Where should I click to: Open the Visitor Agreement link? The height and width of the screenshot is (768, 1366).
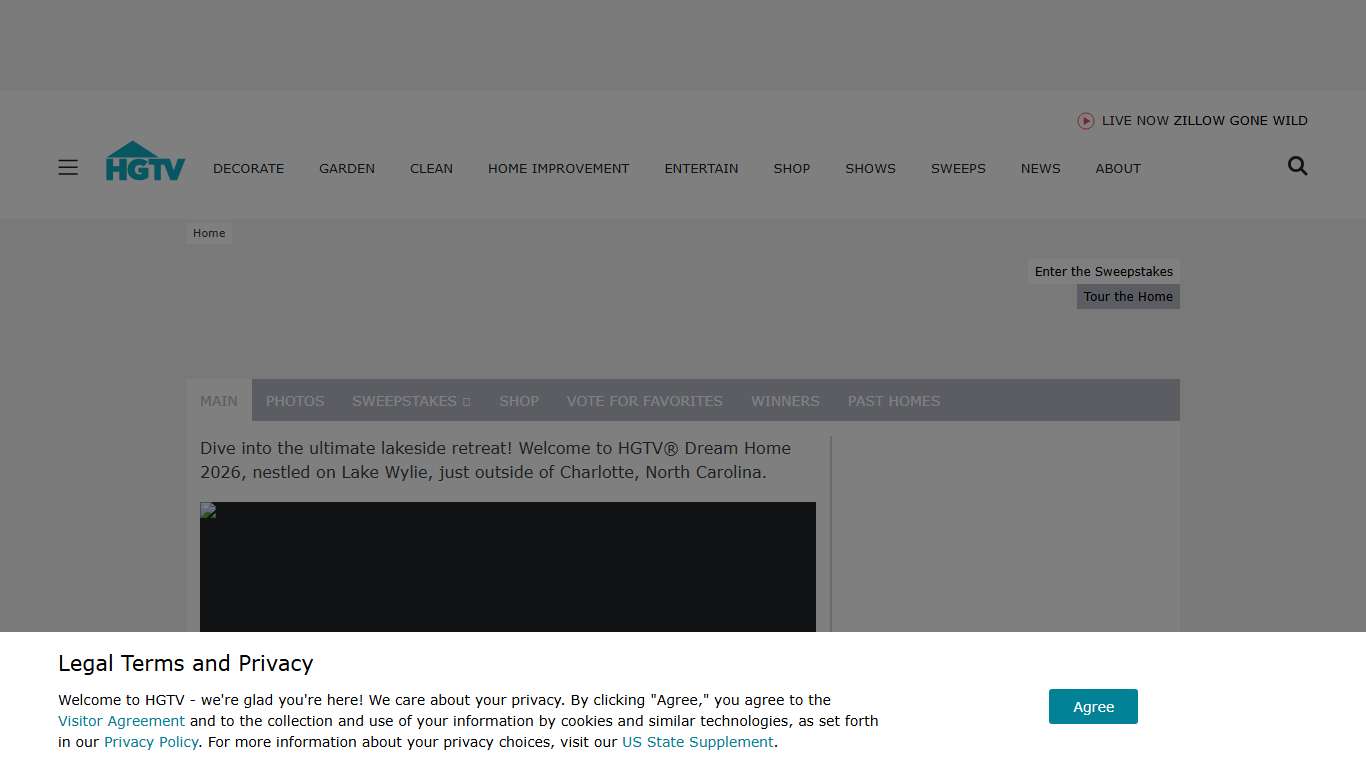(x=121, y=721)
